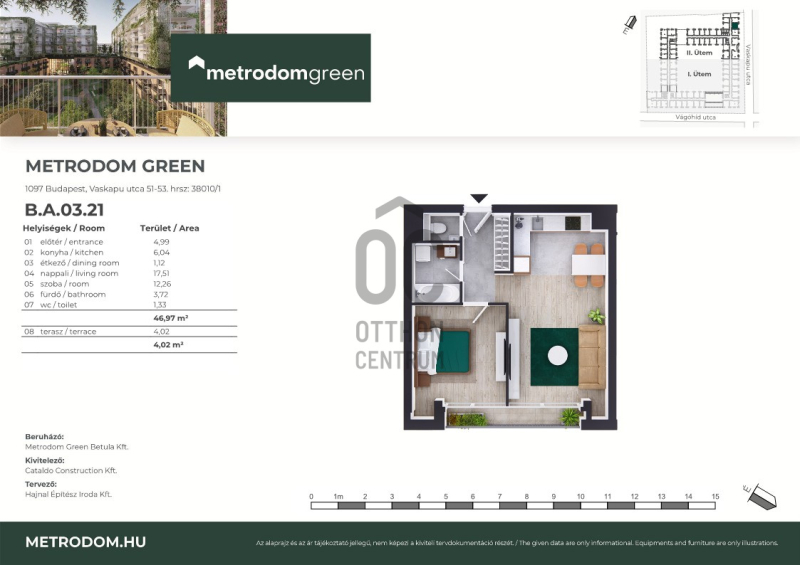Image resolution: width=800 pixels, height=565 pixels.
Task: Click the site plan map thumbnail
Action: 699,68
